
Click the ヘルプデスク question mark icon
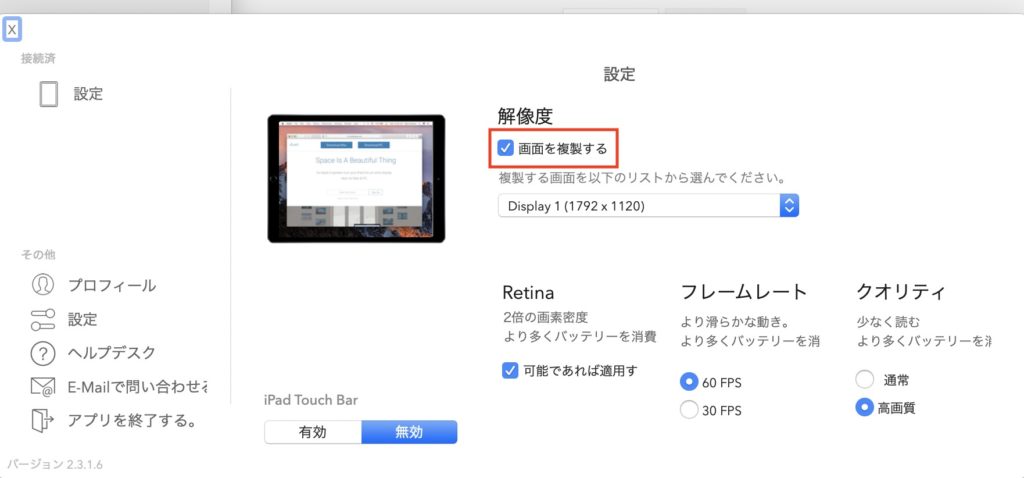coord(42,353)
